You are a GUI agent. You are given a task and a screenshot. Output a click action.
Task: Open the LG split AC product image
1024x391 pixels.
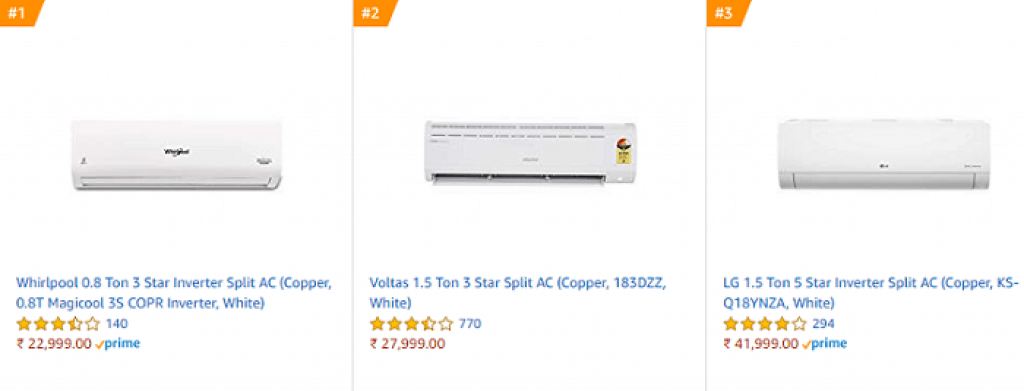pyautogui.click(x=884, y=154)
